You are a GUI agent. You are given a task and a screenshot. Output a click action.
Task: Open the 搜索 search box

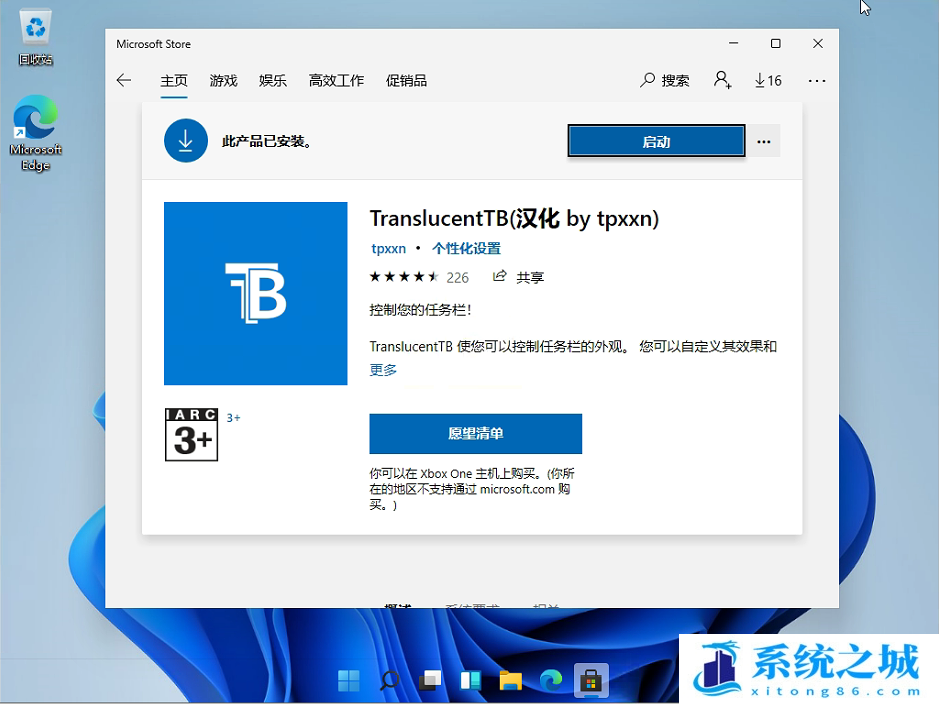click(665, 80)
